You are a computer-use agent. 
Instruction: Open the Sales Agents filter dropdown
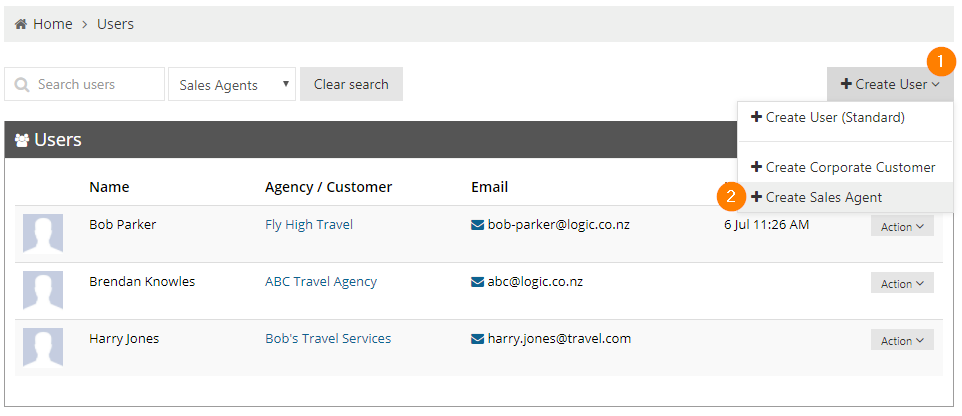pyautogui.click(x=232, y=85)
